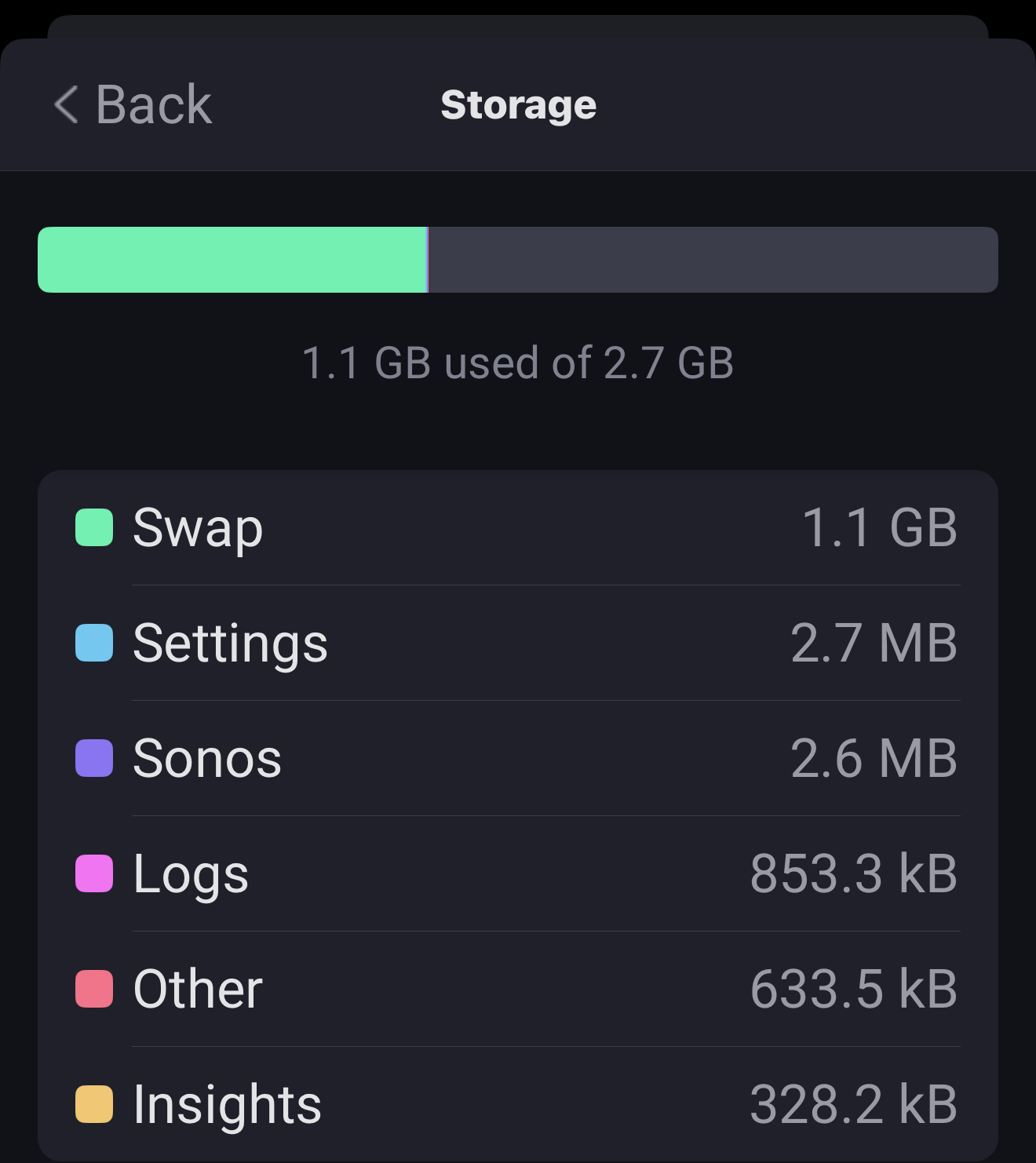
Task: Click the Storage page title
Action: (518, 105)
